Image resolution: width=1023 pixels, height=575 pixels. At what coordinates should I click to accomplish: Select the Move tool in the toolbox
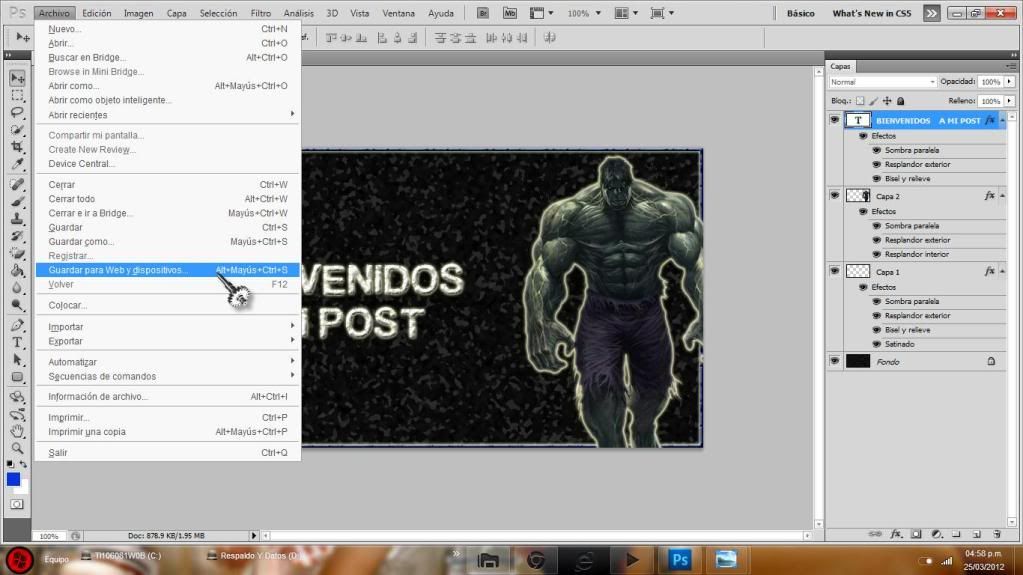coord(17,78)
